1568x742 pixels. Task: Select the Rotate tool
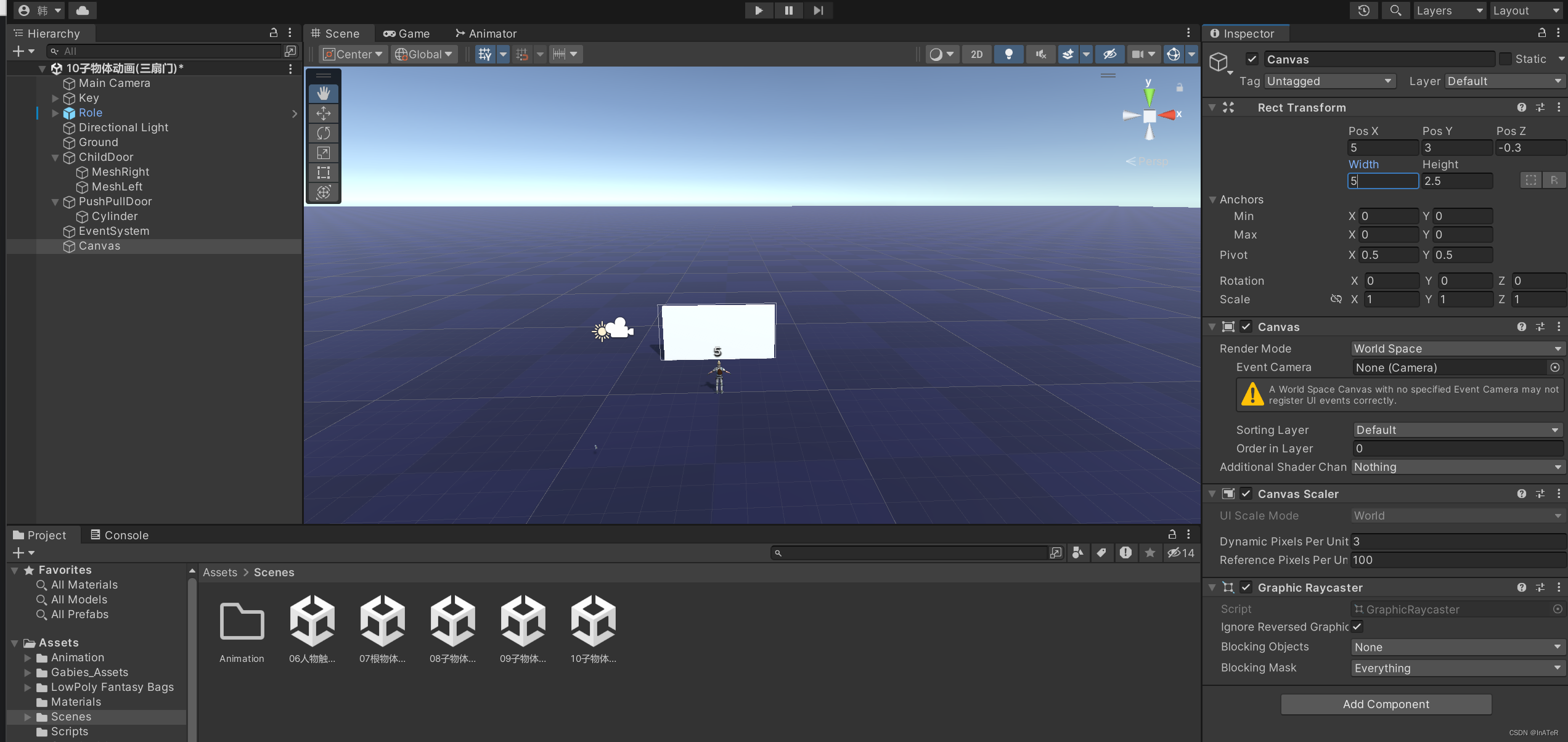[x=324, y=133]
